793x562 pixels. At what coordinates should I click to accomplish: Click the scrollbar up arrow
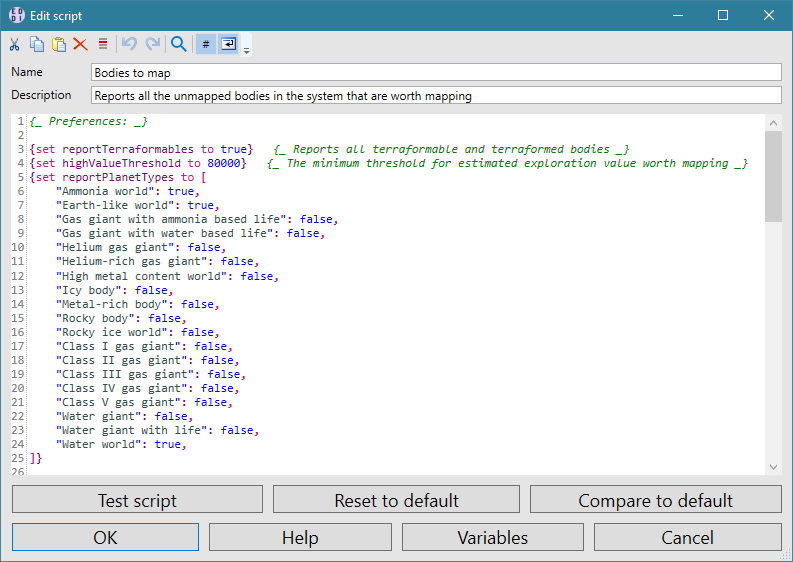tap(773, 122)
